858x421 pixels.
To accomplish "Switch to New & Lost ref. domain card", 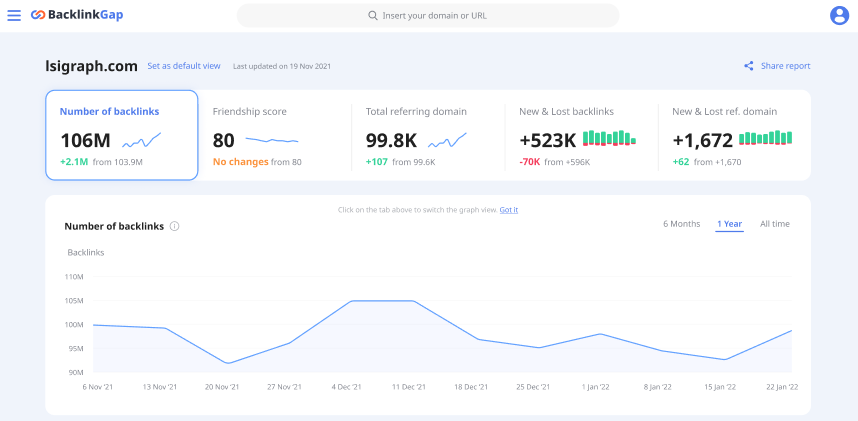I will (x=734, y=135).
